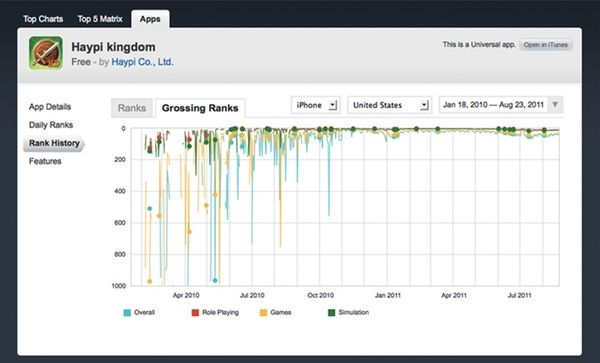The width and height of the screenshot is (600, 363).
Task: Click the Overall legend label
Action: (x=144, y=312)
